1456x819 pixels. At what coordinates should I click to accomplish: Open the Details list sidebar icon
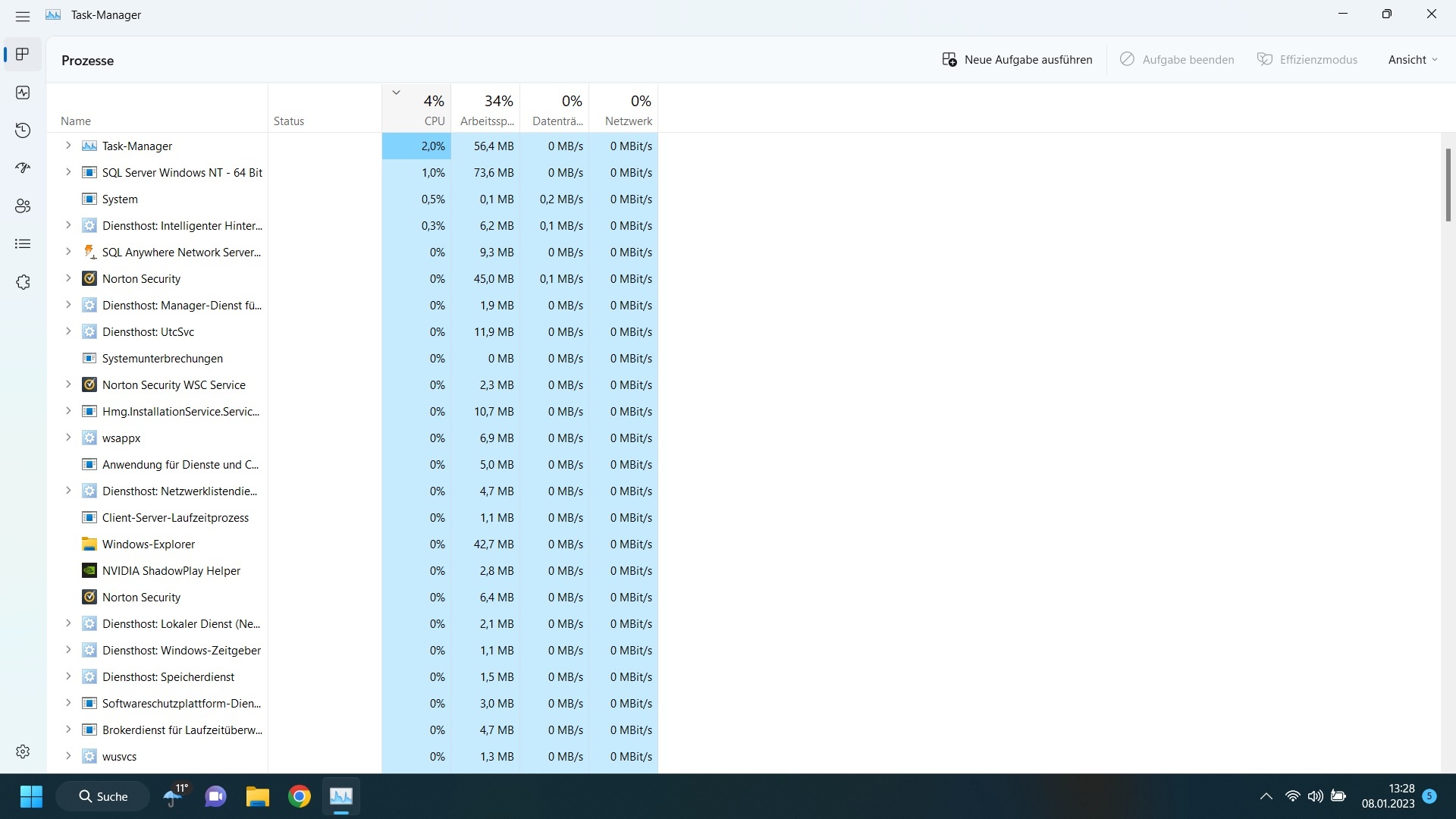pos(23,244)
